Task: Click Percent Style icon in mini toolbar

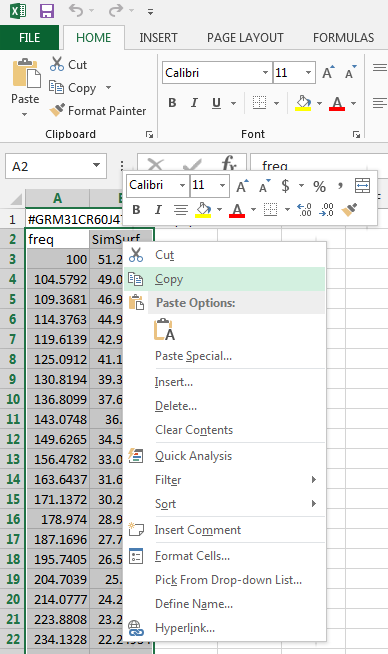Action: (x=320, y=186)
